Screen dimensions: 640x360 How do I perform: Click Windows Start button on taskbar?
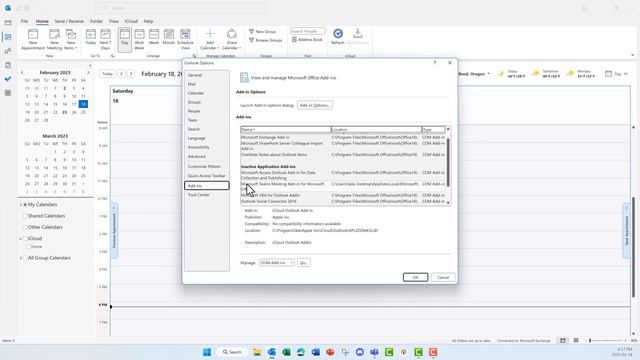(x=207, y=352)
